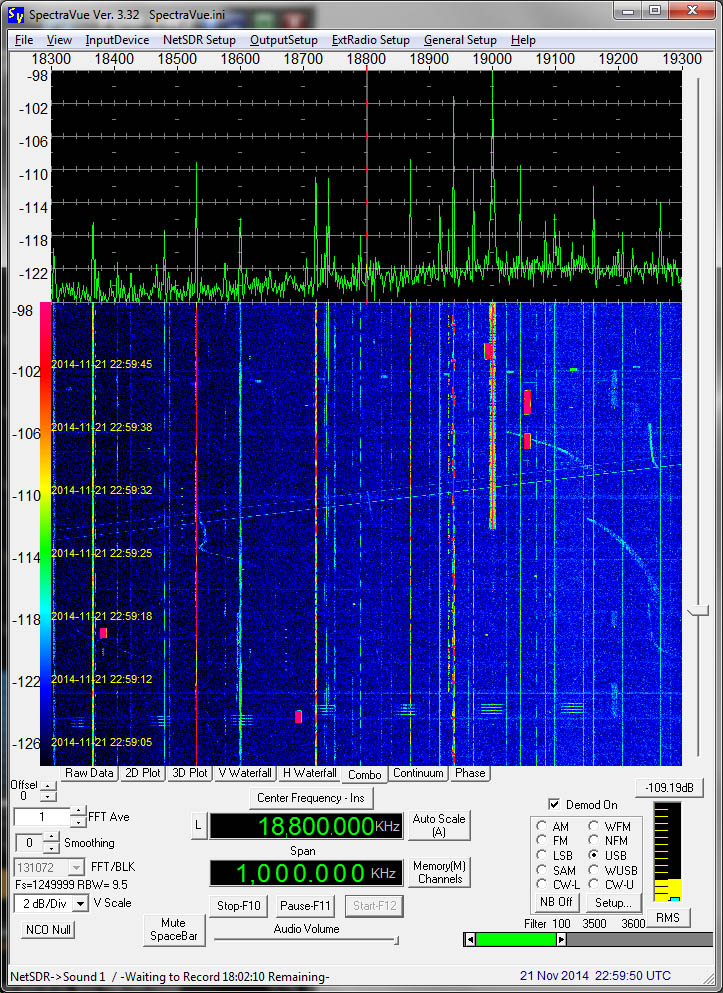Viewport: 723px width, 993px height.
Task: Open Memory(M) Channels
Action: 439,872
